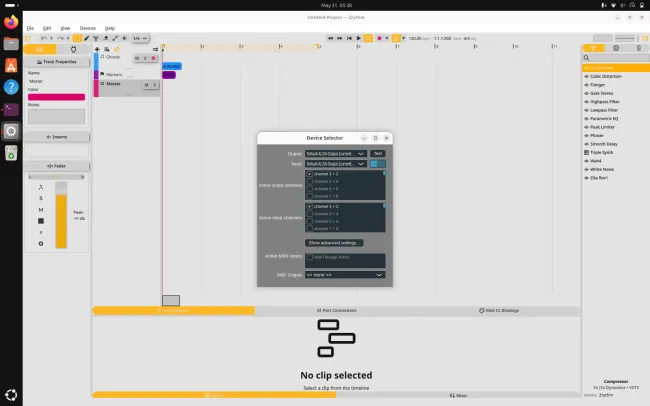Mute the Master track in tracklist

pos(146,85)
